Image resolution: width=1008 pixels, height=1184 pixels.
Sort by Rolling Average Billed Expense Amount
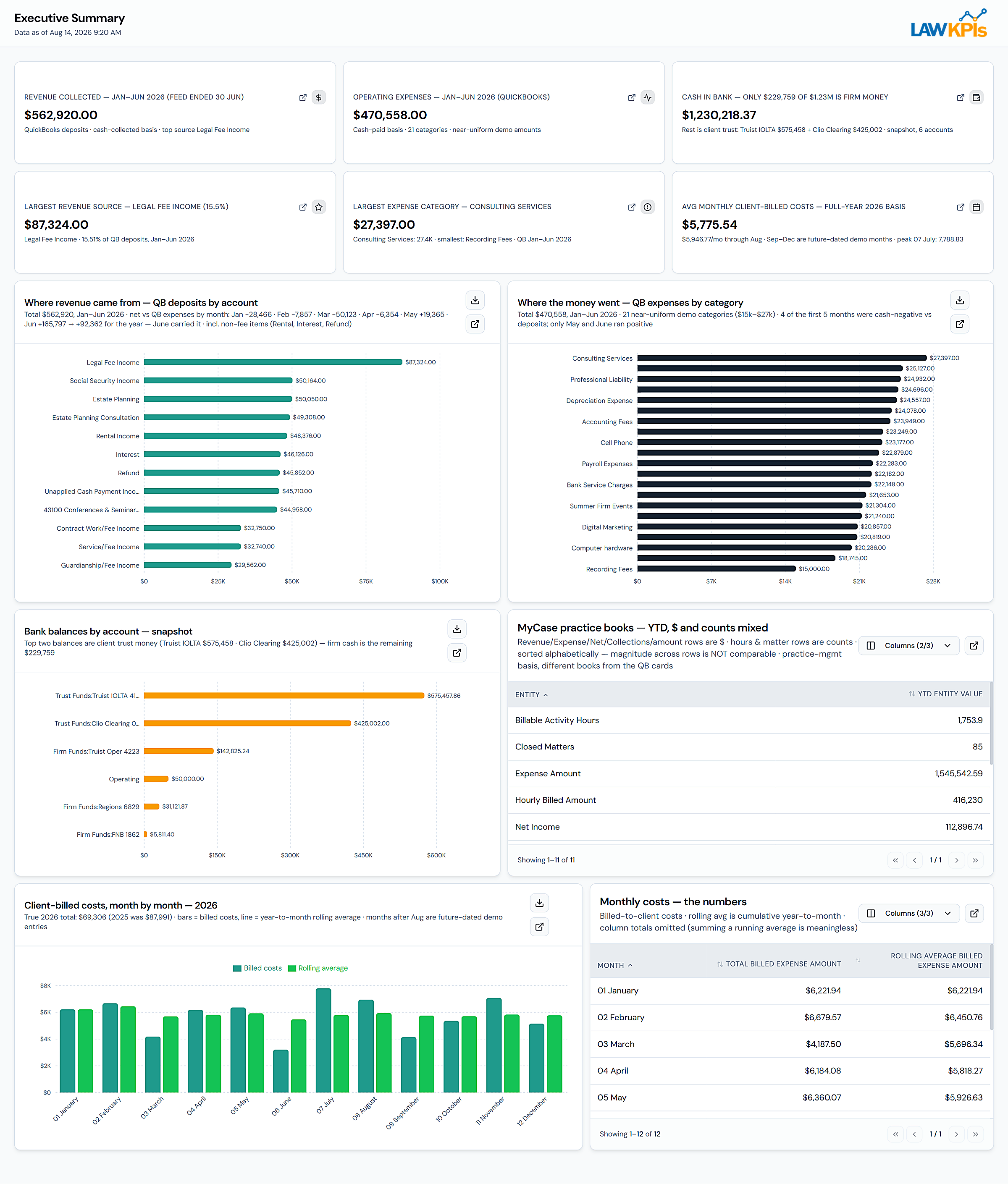pyautogui.click(x=920, y=961)
